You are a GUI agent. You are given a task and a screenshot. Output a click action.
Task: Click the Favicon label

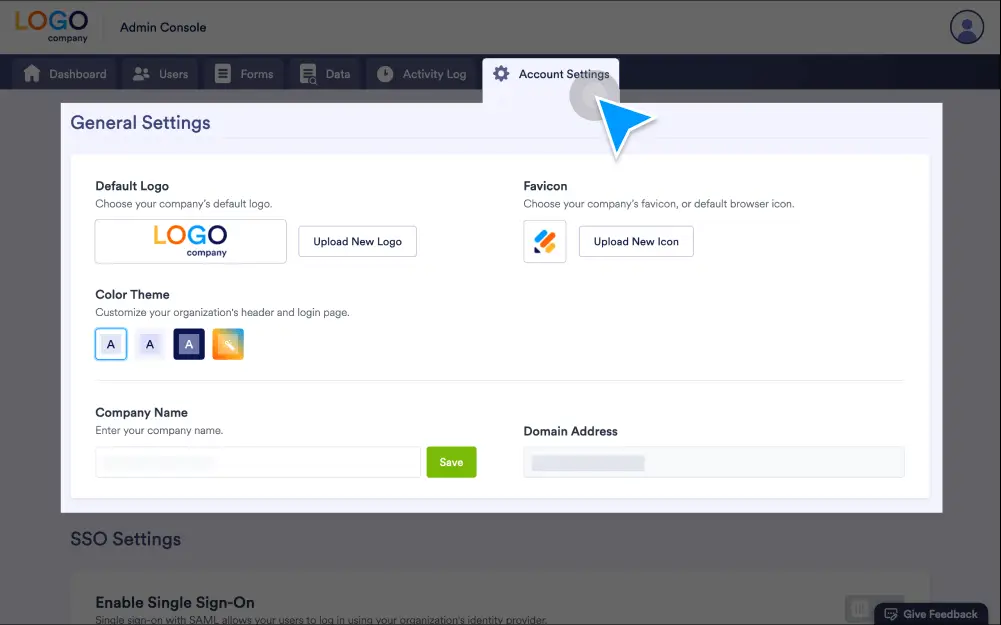coord(545,186)
